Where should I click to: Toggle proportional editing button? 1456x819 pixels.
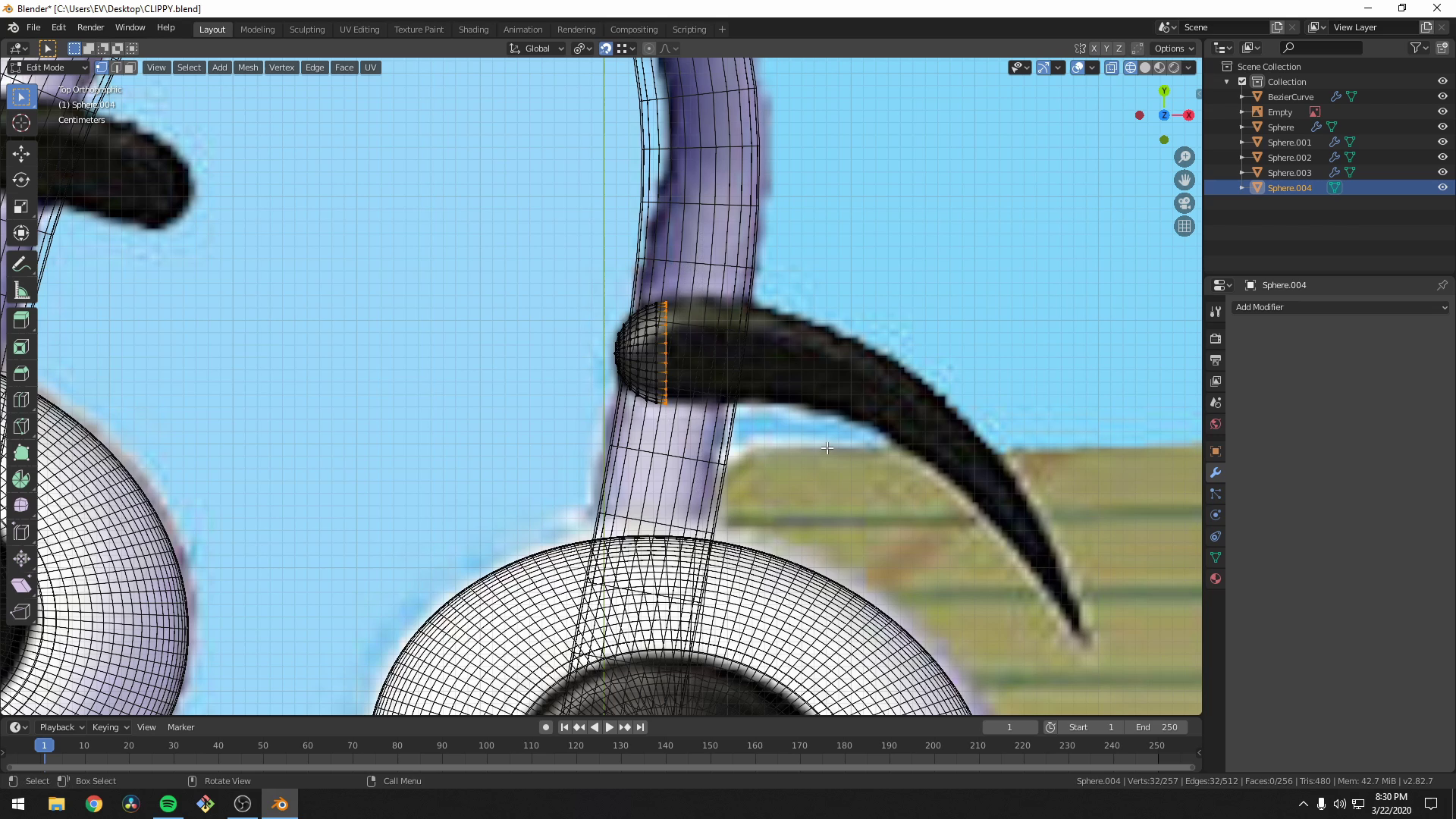pos(648,49)
